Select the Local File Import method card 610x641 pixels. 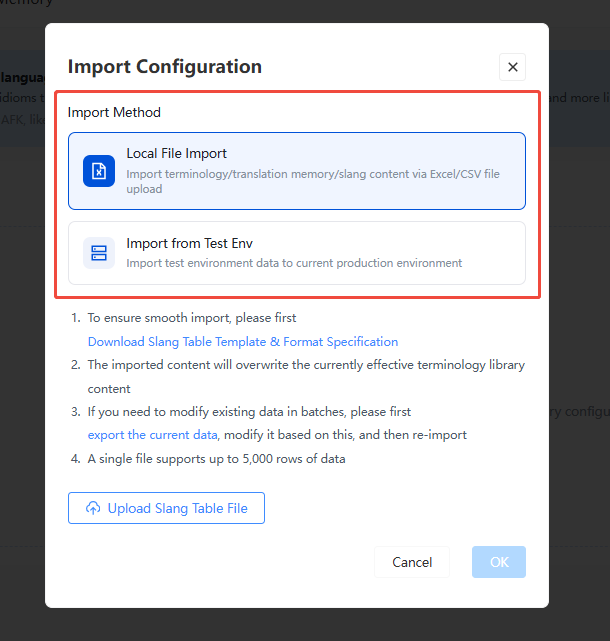point(297,171)
